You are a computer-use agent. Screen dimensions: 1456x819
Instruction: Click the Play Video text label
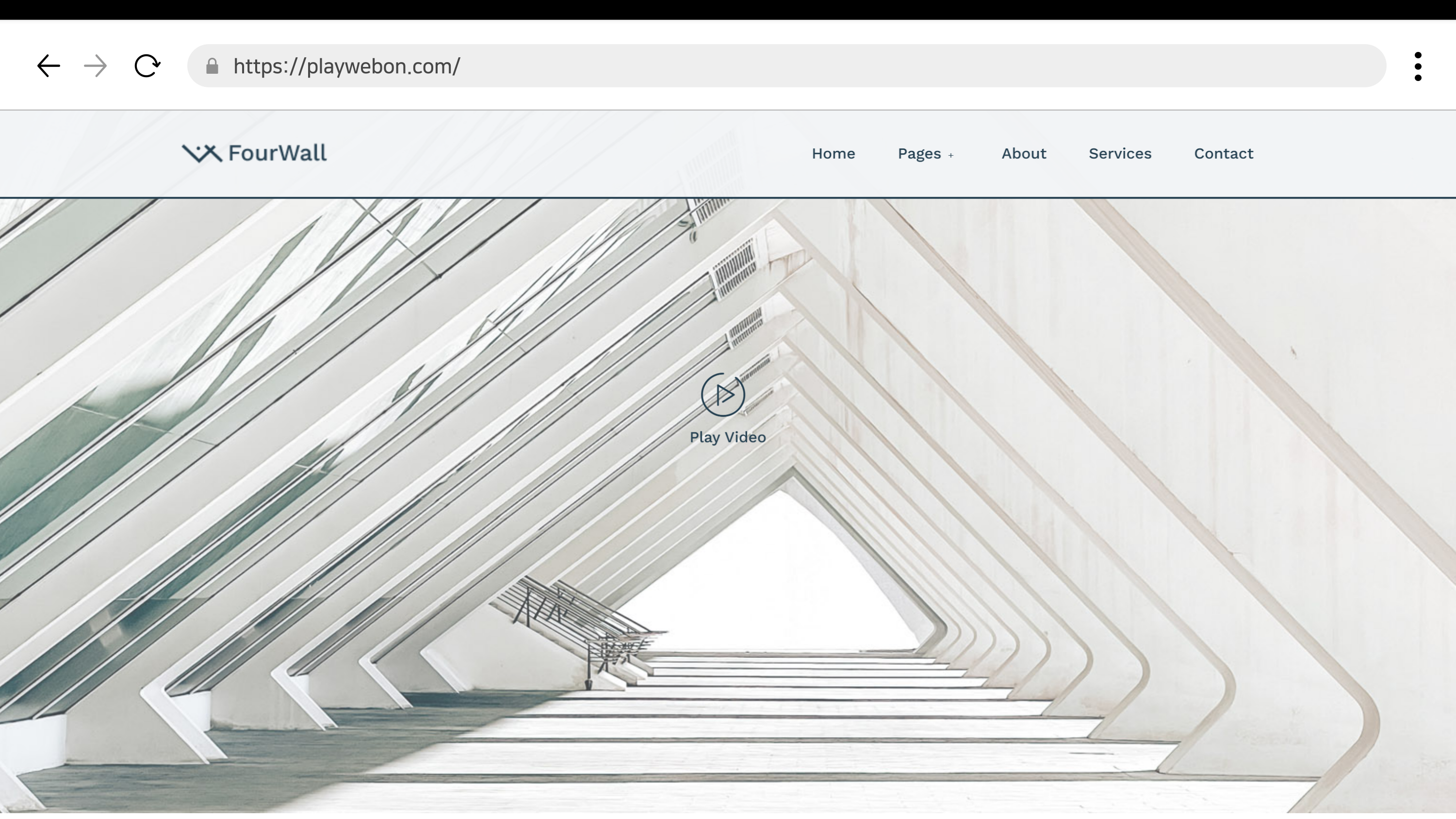(727, 438)
